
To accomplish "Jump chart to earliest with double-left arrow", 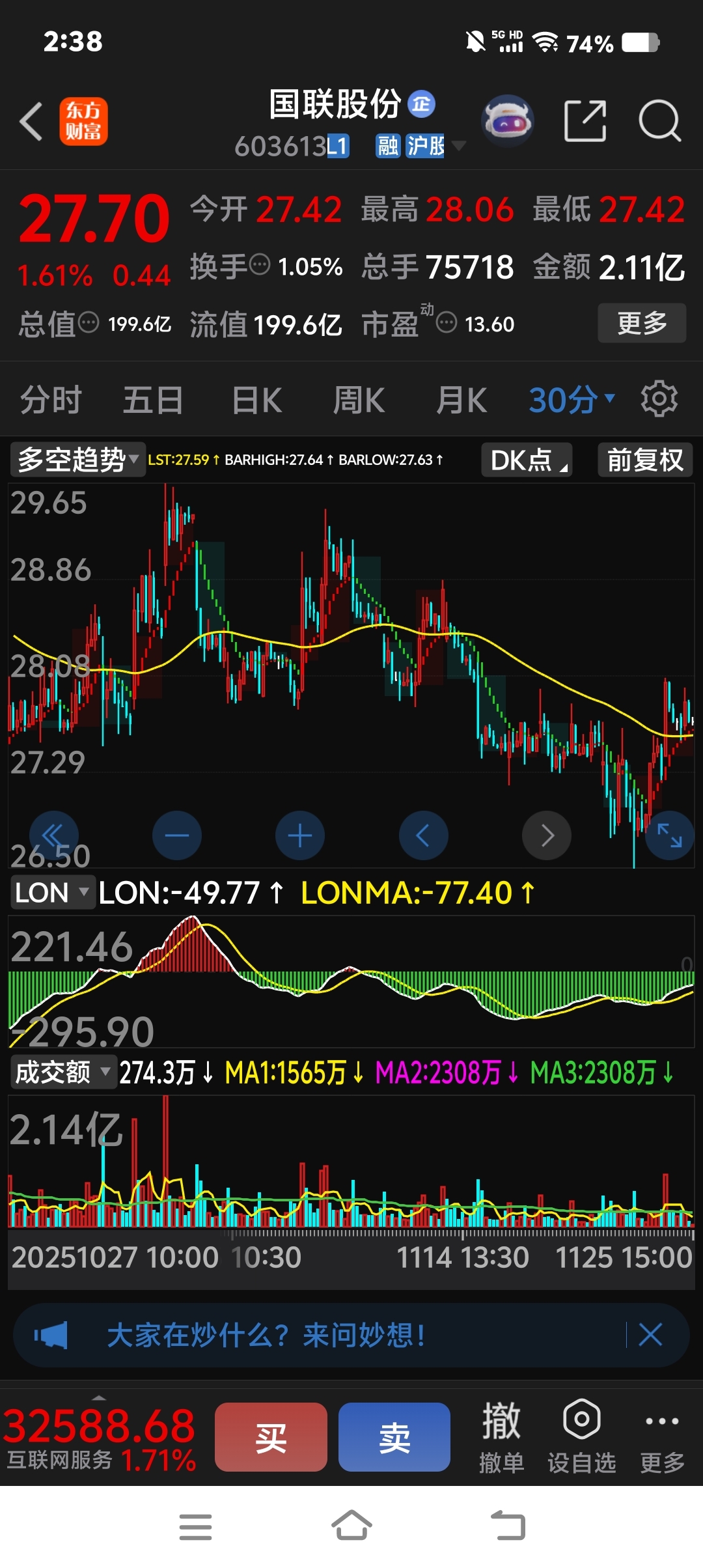I will pyautogui.click(x=54, y=835).
